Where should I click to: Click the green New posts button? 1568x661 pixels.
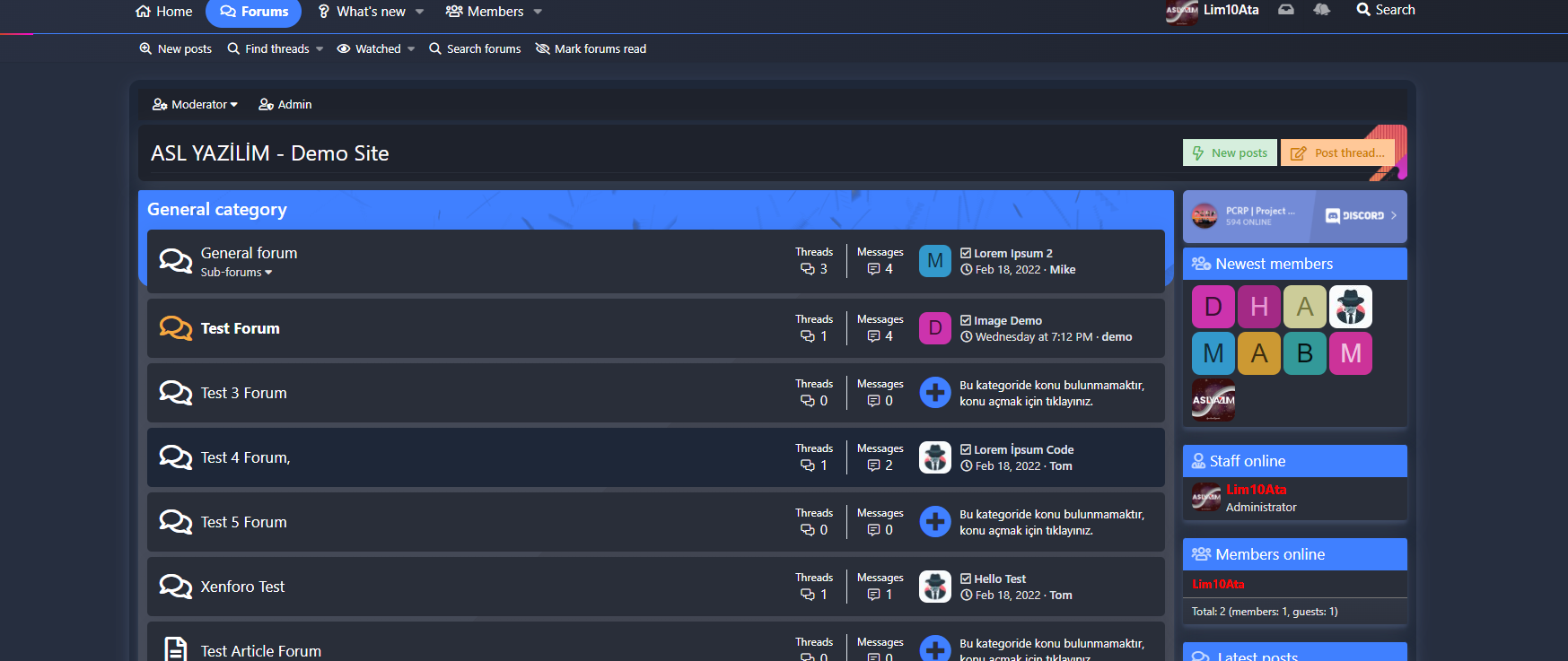tap(1230, 153)
